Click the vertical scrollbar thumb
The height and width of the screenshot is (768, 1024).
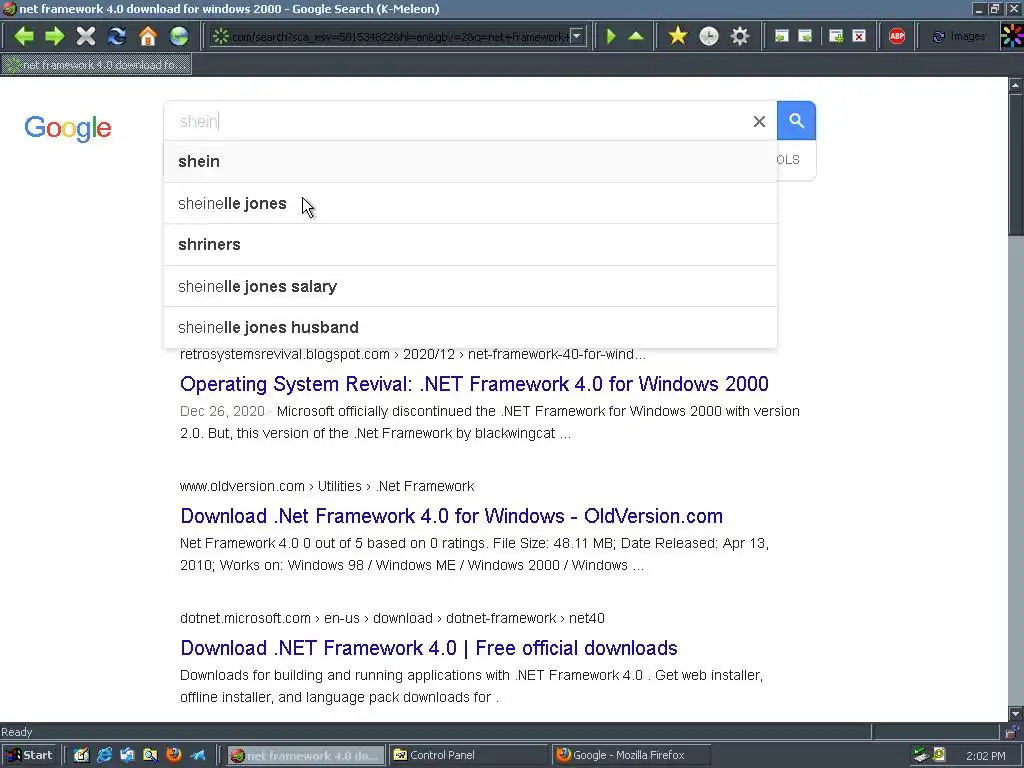click(x=1016, y=165)
